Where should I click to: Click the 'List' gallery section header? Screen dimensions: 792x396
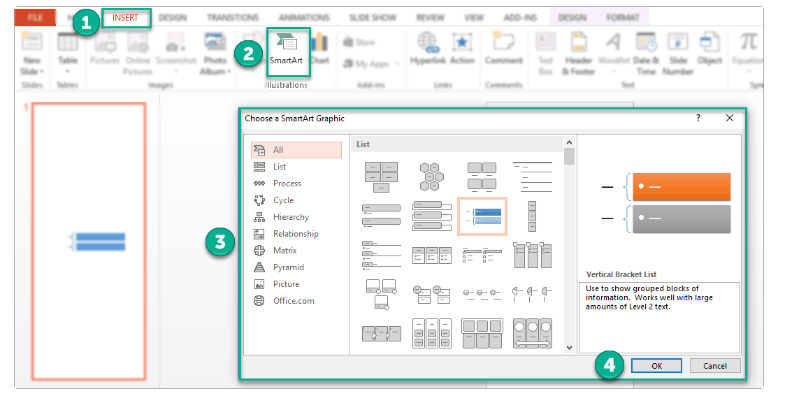point(363,144)
